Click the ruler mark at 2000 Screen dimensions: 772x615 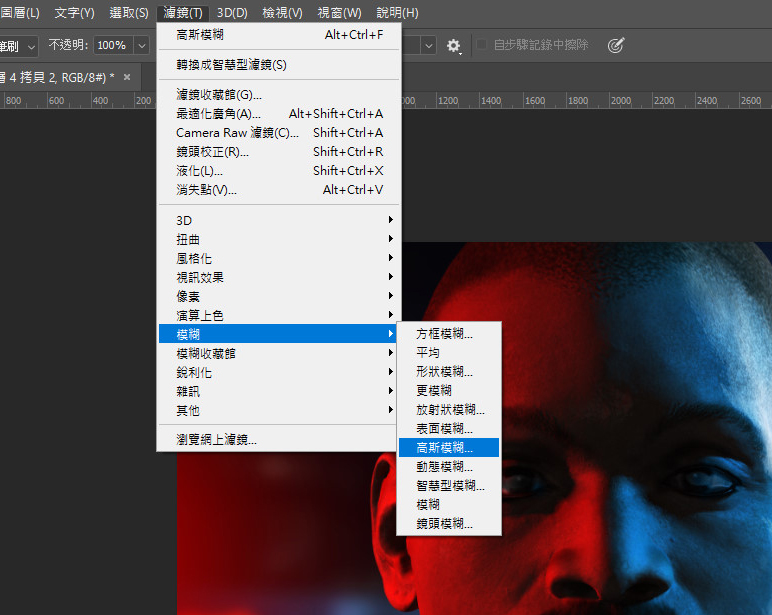(x=621, y=100)
